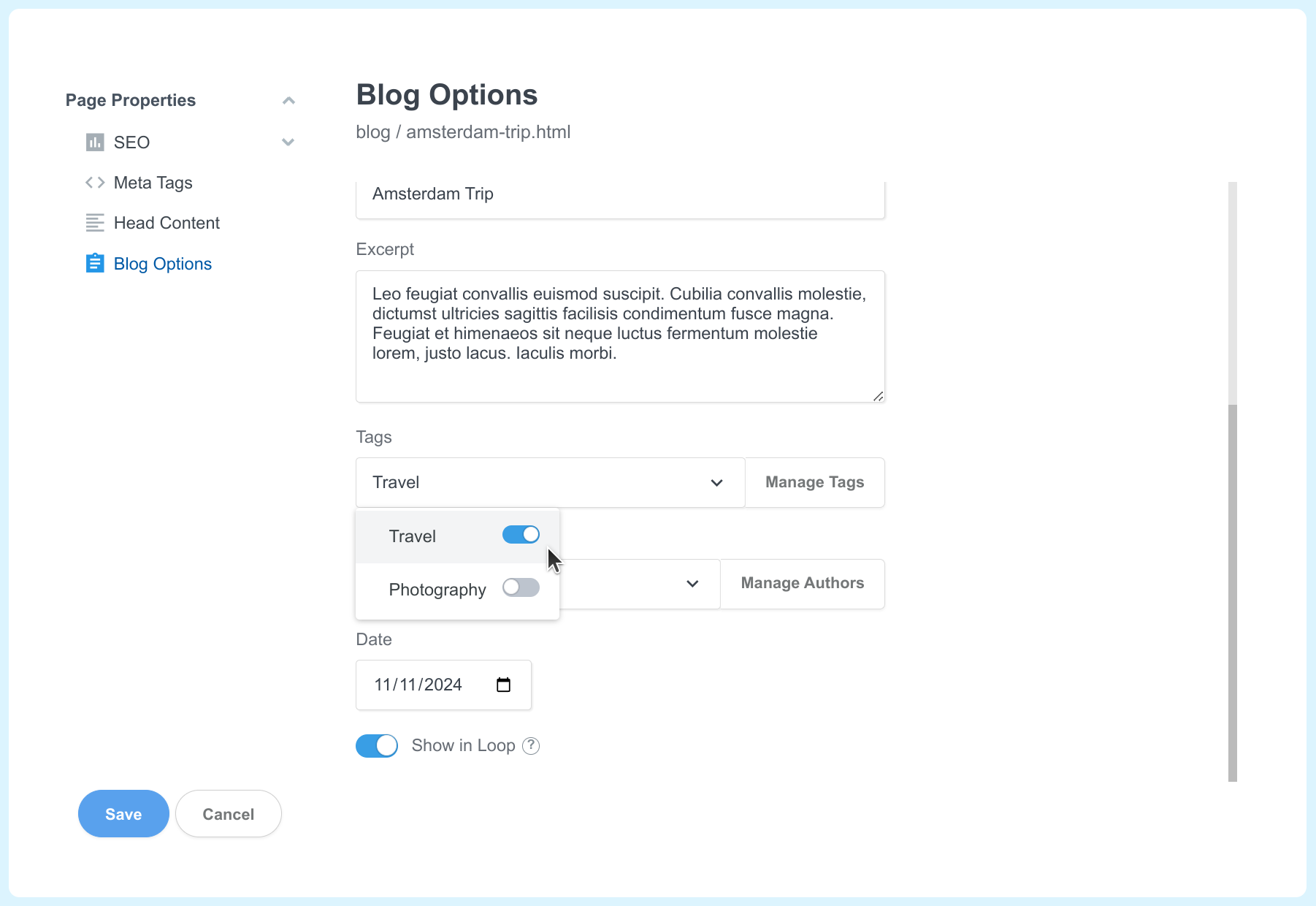Open the Authors dropdown chevron
The image size is (1316, 906).
tap(692, 584)
